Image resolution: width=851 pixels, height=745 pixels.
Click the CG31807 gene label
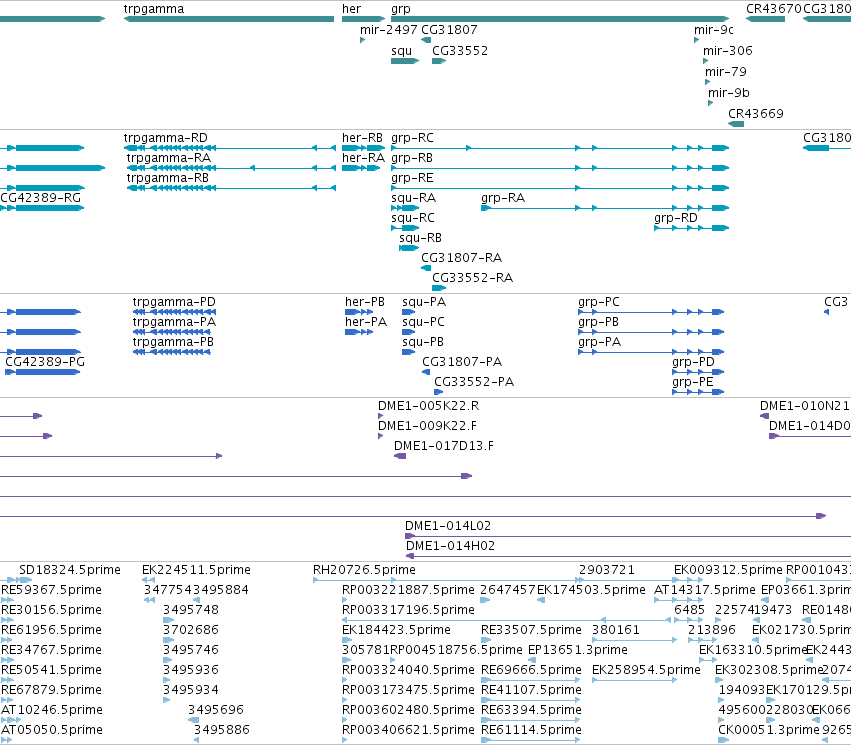(449, 29)
